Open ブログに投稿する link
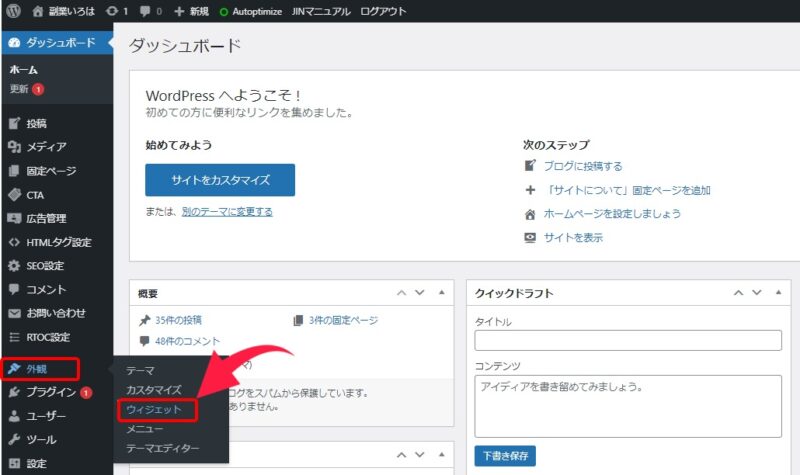800x475 pixels. (583, 166)
